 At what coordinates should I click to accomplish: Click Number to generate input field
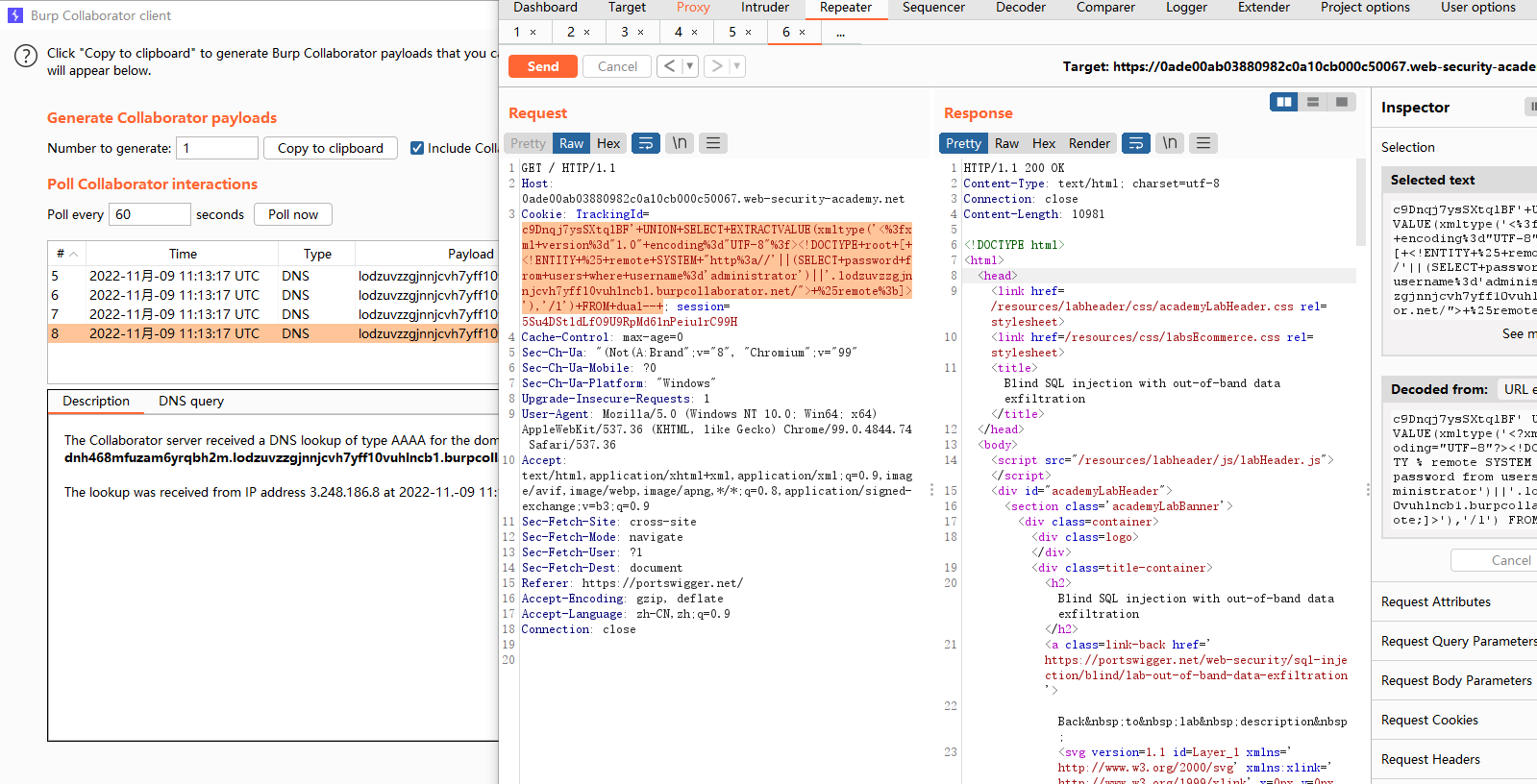(x=217, y=148)
